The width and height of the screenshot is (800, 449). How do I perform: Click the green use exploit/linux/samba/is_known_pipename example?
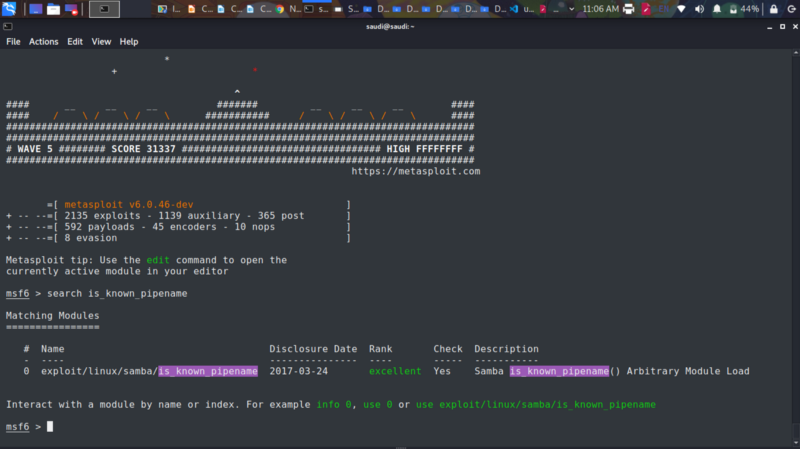[x=536, y=405]
